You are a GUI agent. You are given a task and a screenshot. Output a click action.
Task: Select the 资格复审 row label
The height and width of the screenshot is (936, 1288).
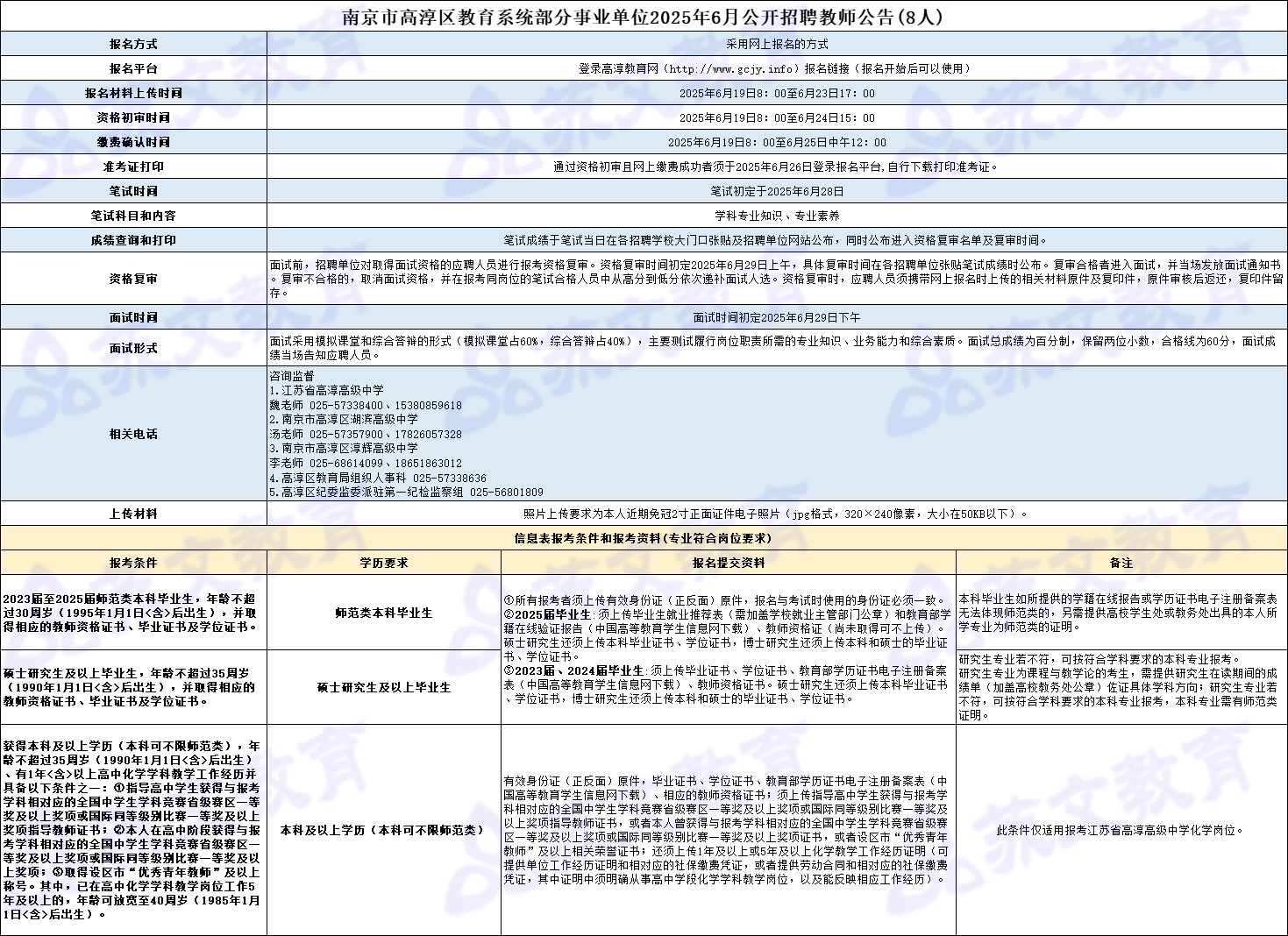coord(133,279)
